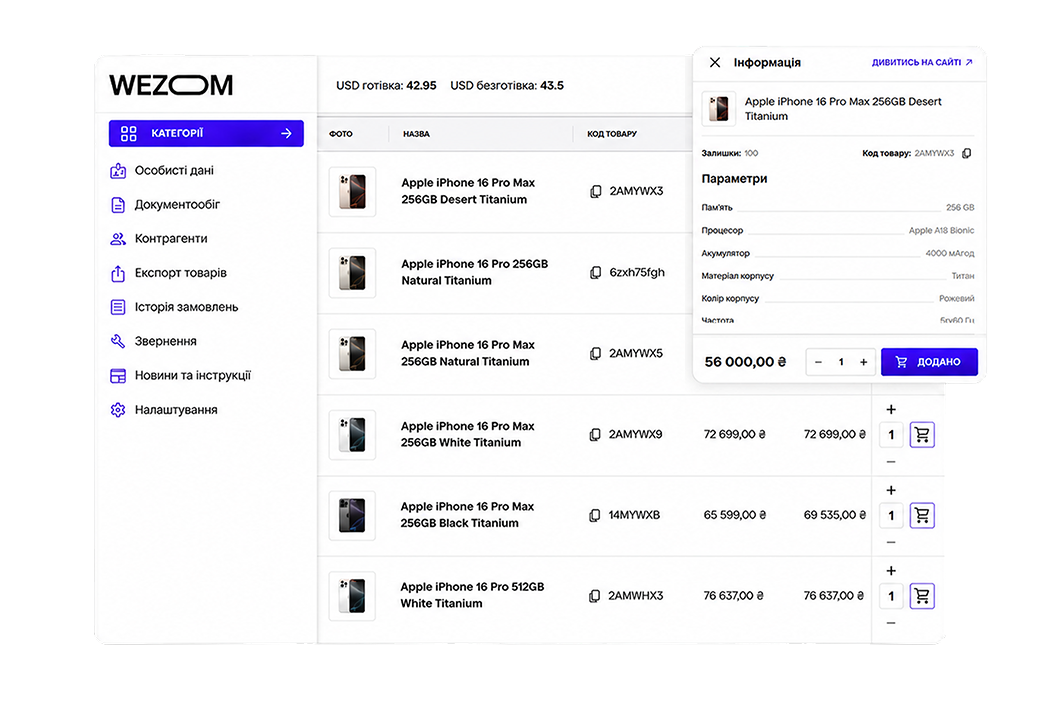This screenshot has height=720, width=1037.
Task: Click product image in Інформація panel
Action: [x=718, y=108]
